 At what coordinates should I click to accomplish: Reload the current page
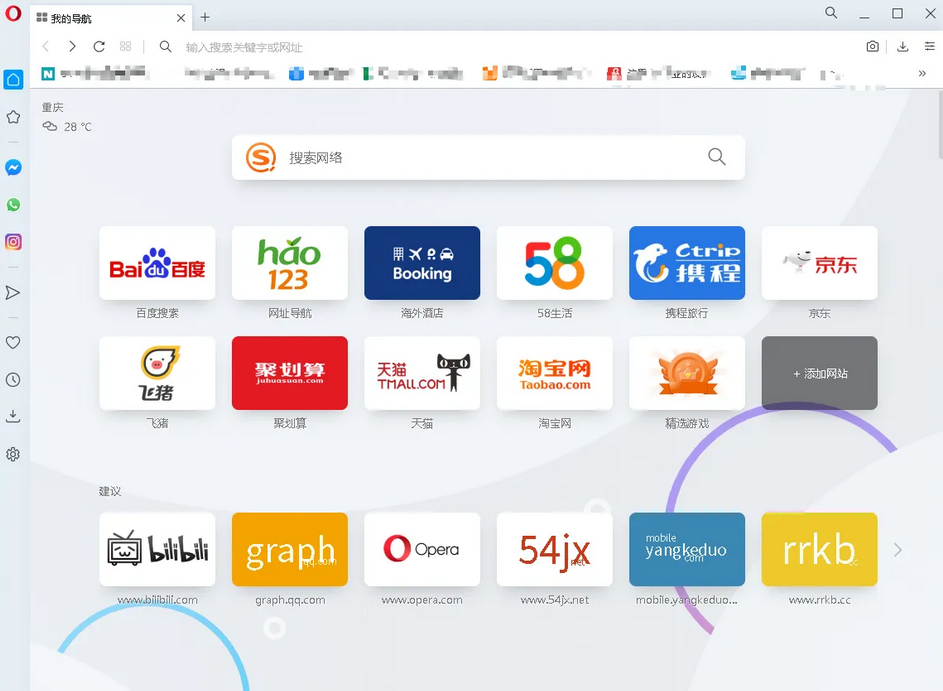tap(99, 46)
